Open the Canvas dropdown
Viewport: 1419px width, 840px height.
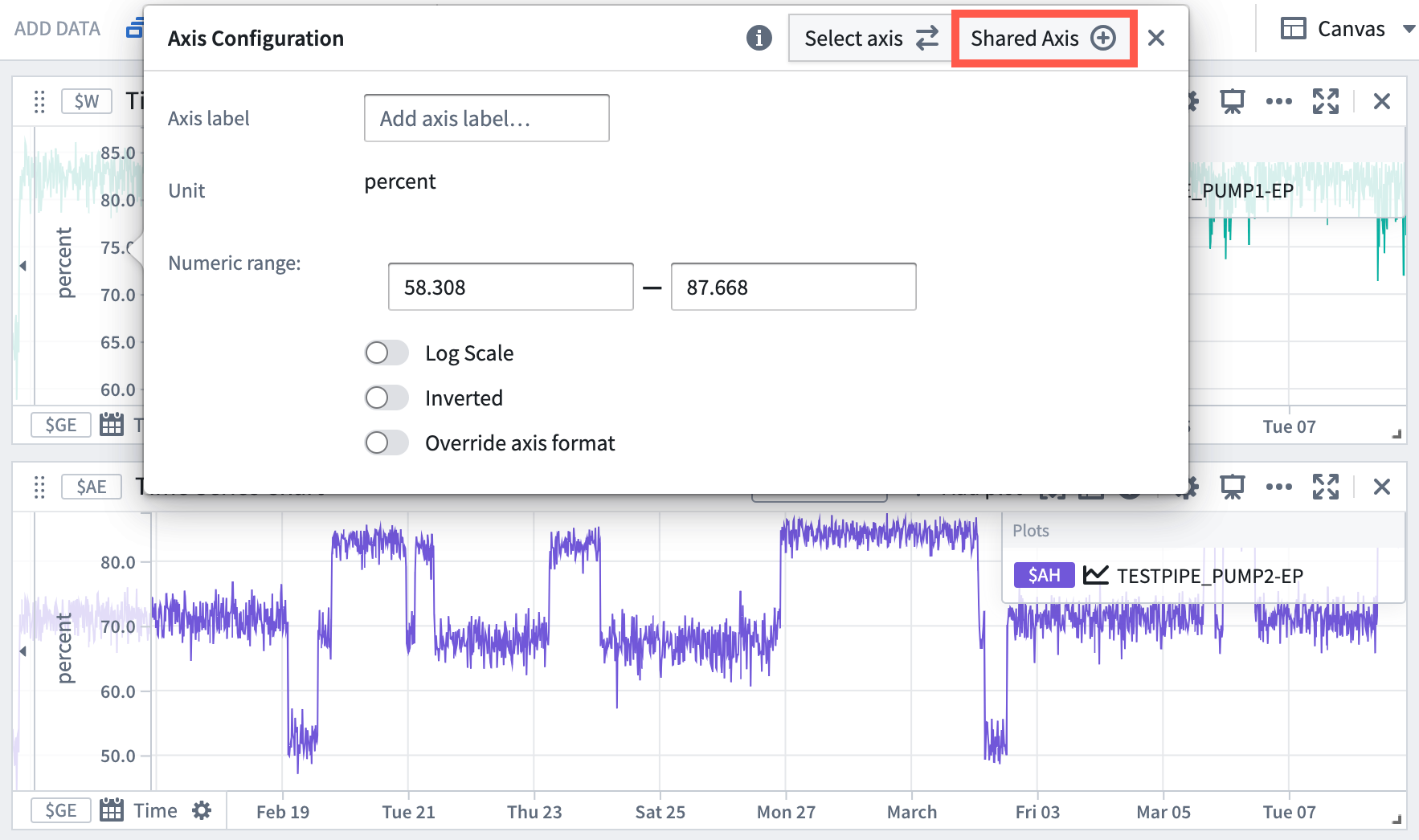click(1409, 29)
